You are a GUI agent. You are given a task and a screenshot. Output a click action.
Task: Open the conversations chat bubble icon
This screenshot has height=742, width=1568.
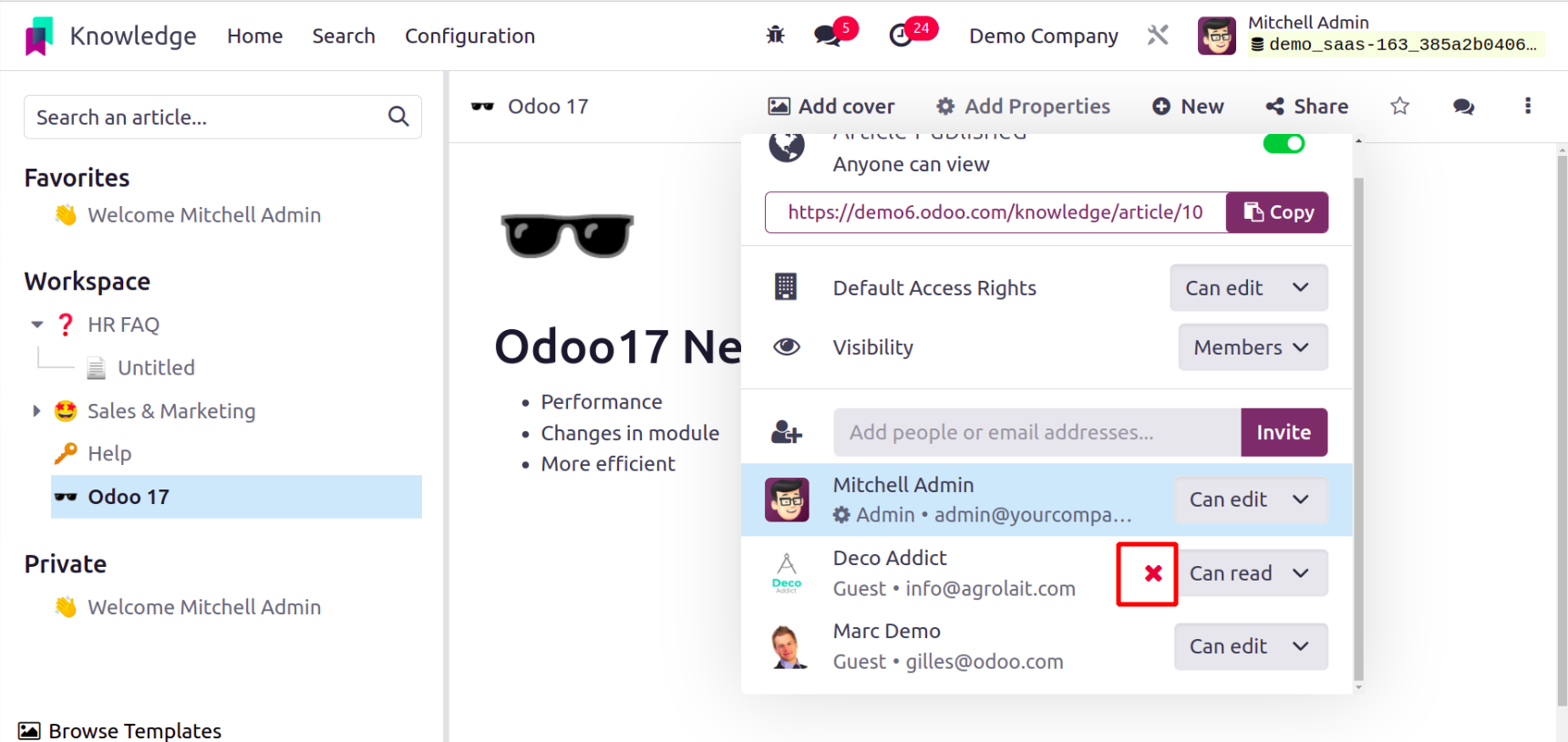(x=828, y=36)
